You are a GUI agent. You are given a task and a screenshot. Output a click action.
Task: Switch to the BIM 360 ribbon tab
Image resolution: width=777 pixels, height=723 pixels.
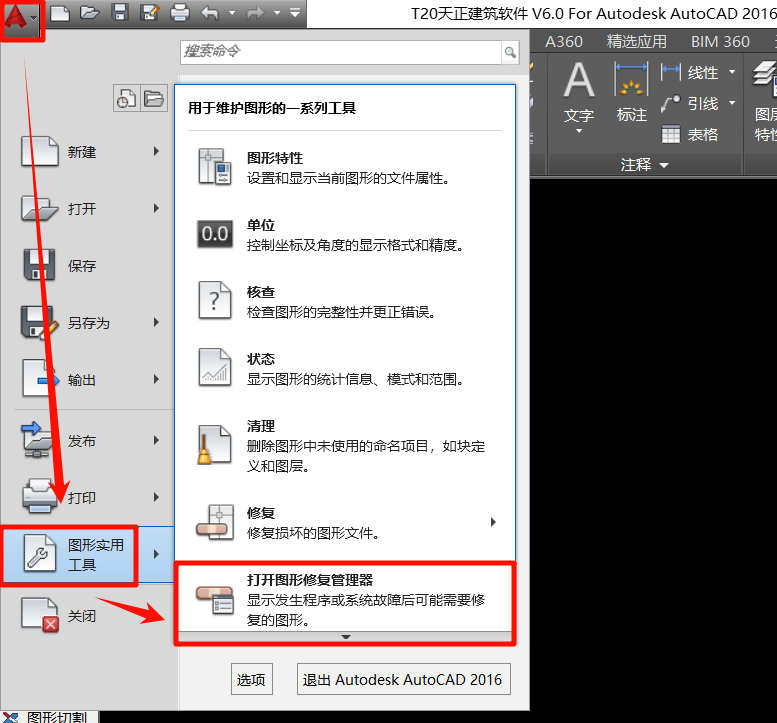[720, 42]
